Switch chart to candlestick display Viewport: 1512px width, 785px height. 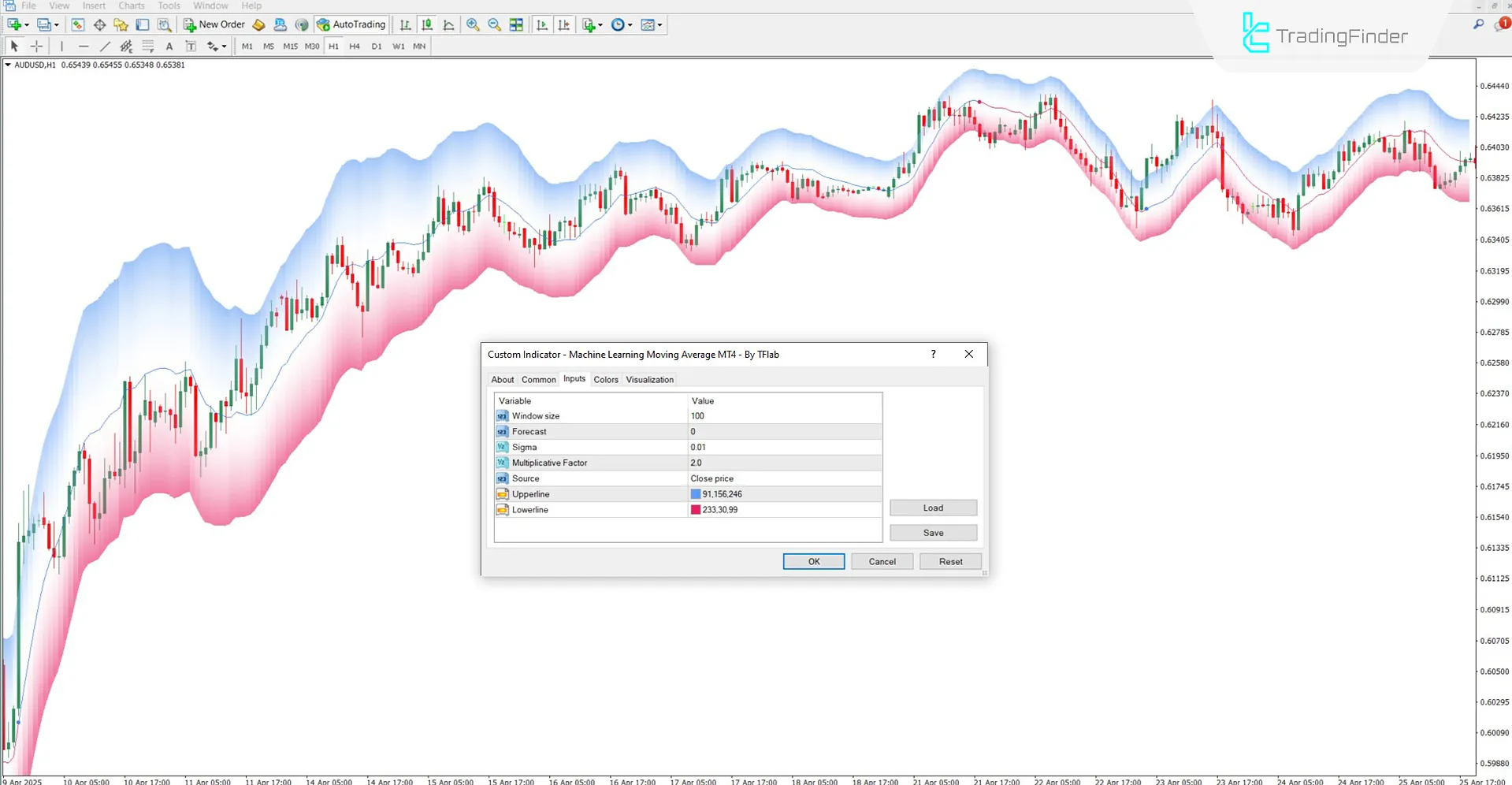[x=426, y=24]
